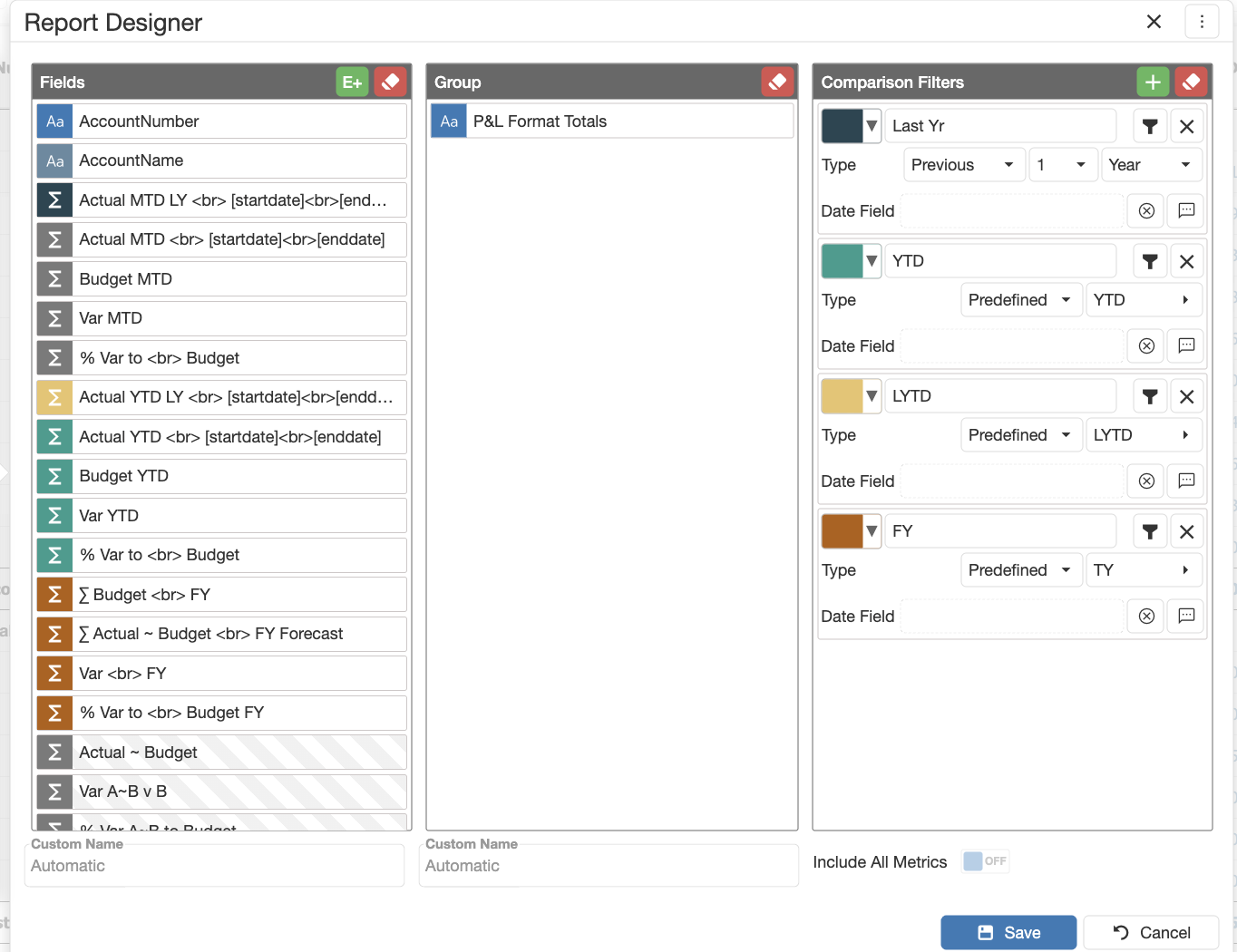
Task: Remove the FY comparison filter
Action: coord(1186,531)
